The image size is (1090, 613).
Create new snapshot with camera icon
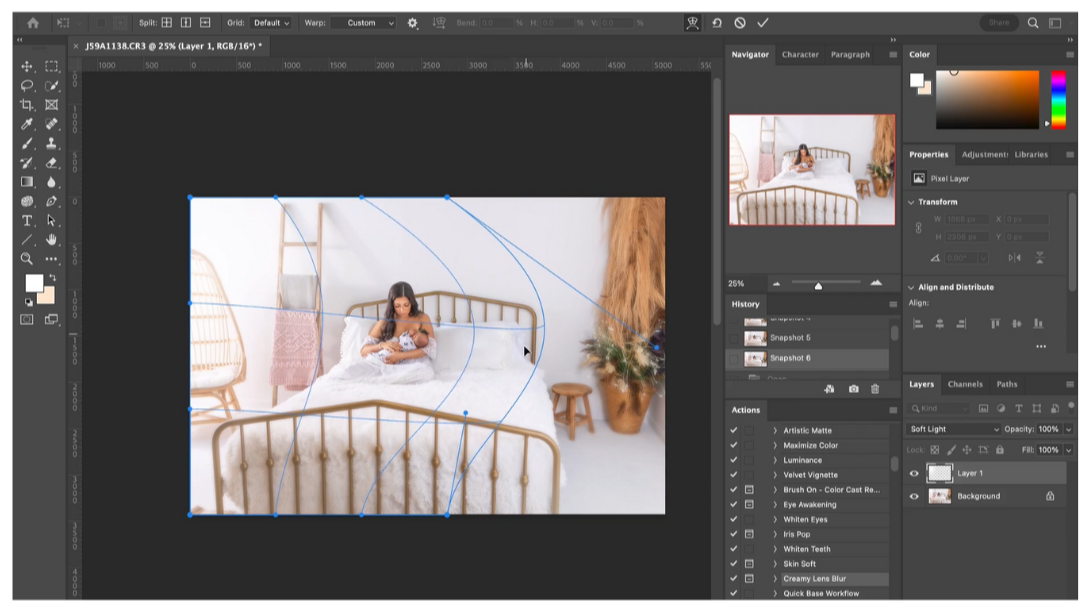tap(853, 388)
